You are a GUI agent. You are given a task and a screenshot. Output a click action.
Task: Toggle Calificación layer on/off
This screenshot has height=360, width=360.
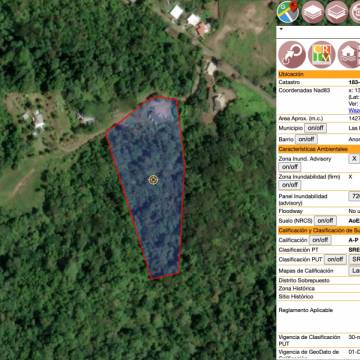coord(320,240)
